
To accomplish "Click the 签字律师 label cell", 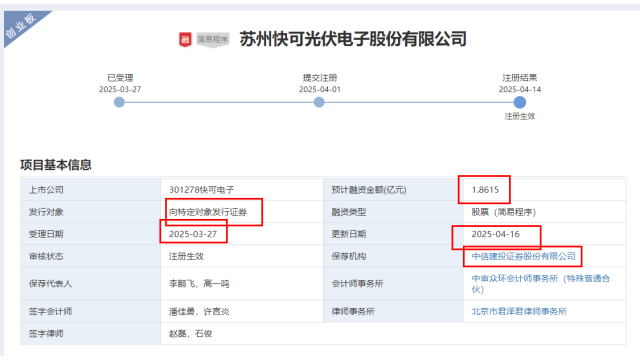I will tap(91, 333).
